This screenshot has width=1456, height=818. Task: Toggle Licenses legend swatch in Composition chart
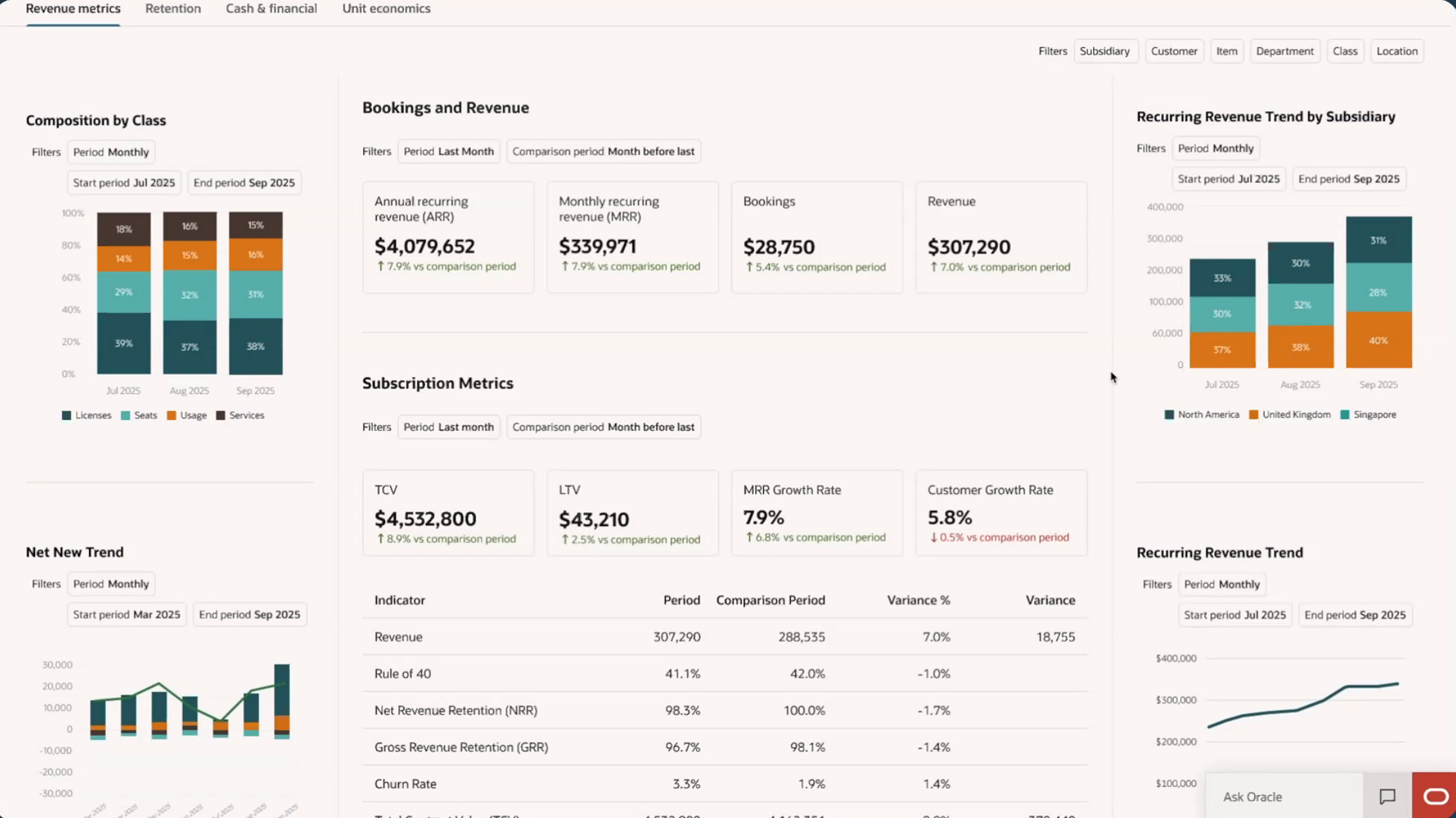pyautogui.click(x=66, y=415)
